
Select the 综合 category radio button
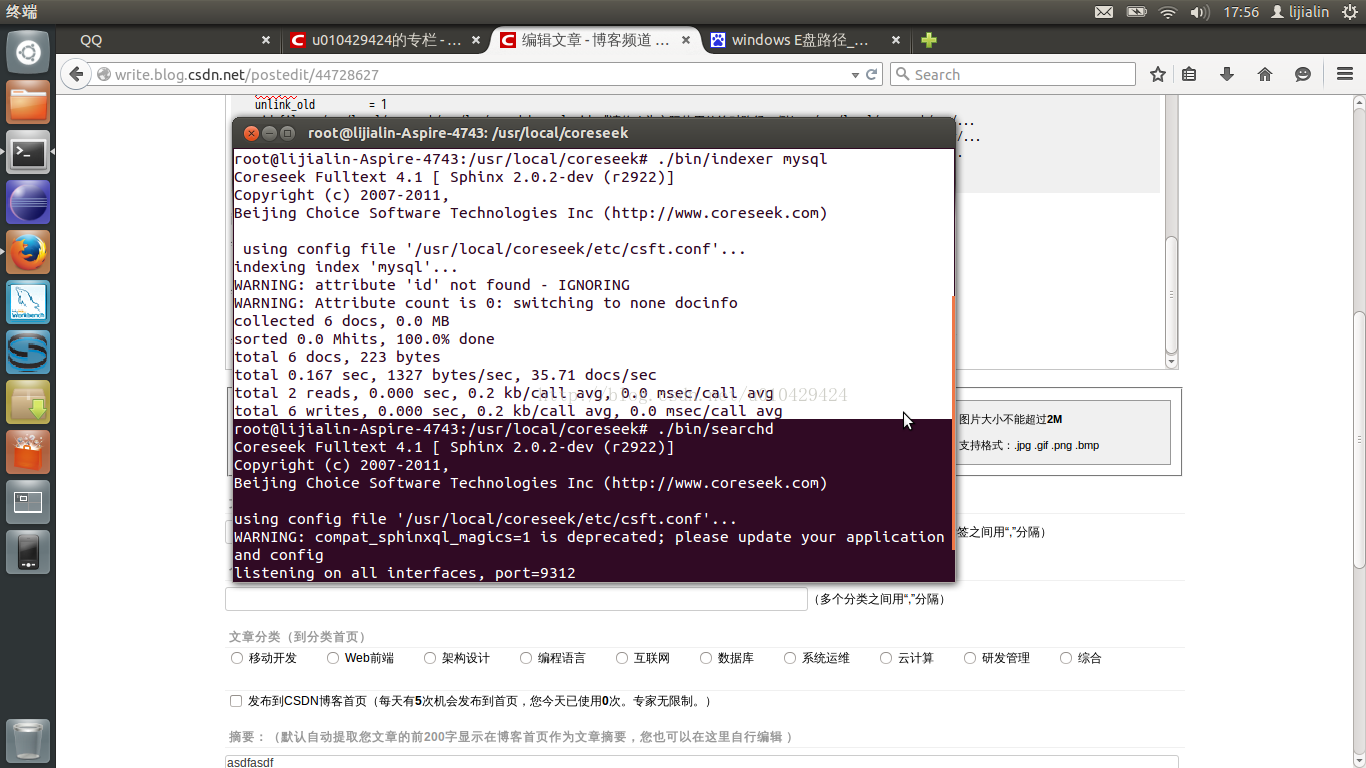pyautogui.click(x=1066, y=658)
